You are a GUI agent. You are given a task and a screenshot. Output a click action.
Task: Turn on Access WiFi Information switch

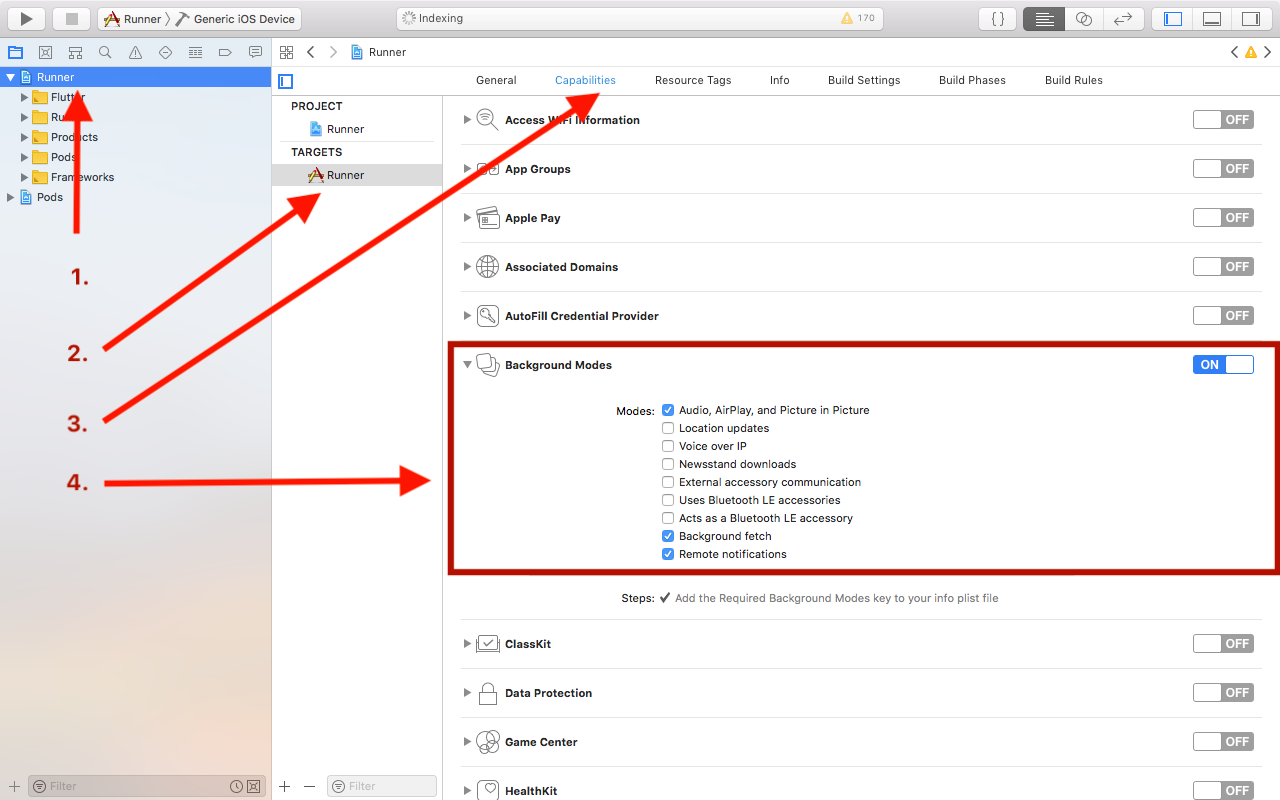tap(1223, 120)
